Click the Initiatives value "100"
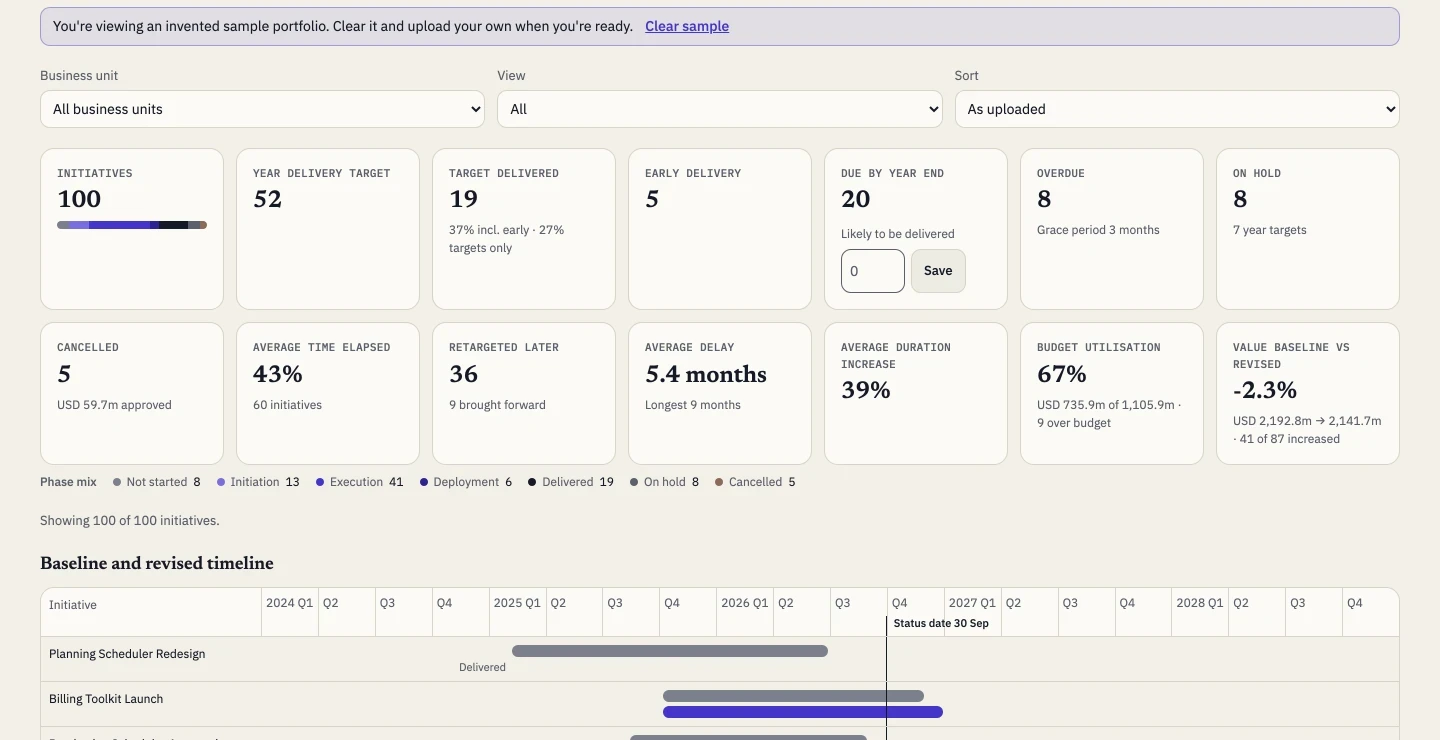The image size is (1440, 740). coord(79,199)
